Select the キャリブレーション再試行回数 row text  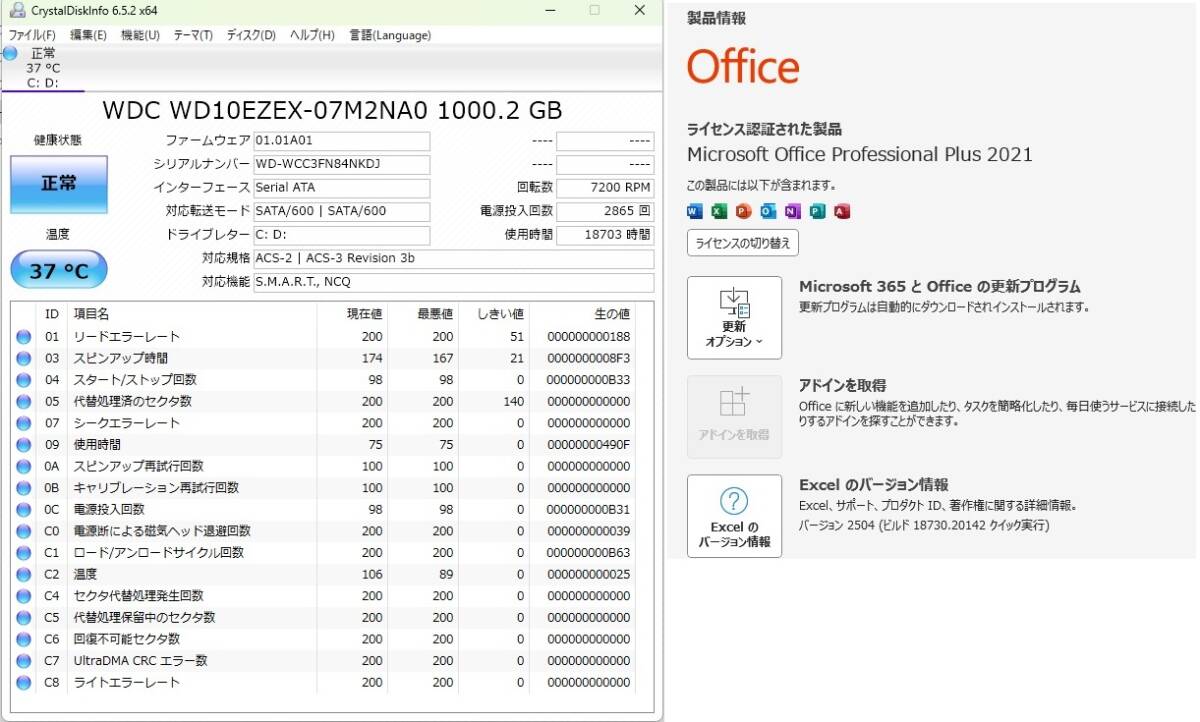point(157,488)
